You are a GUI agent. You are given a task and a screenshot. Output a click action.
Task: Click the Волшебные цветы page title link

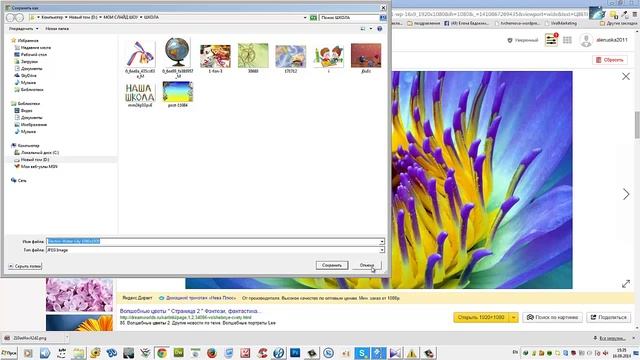[191, 311]
